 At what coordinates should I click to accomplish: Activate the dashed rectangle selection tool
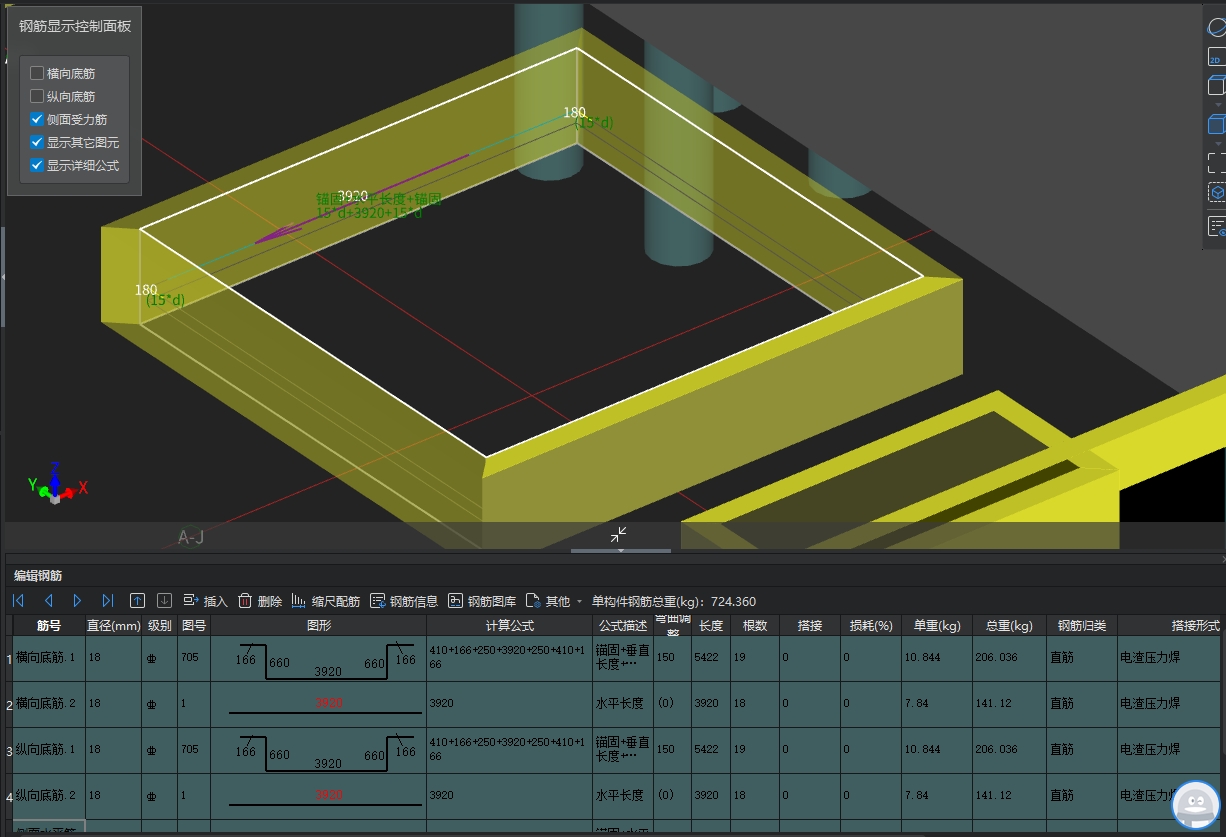coord(1216,163)
